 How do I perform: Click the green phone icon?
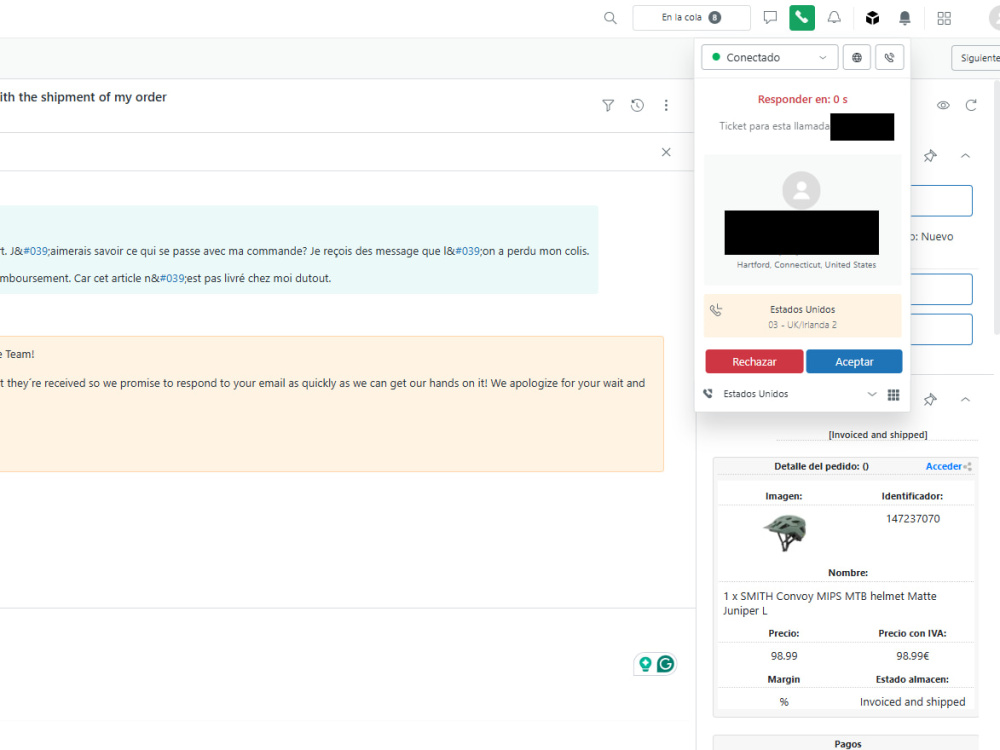click(802, 17)
